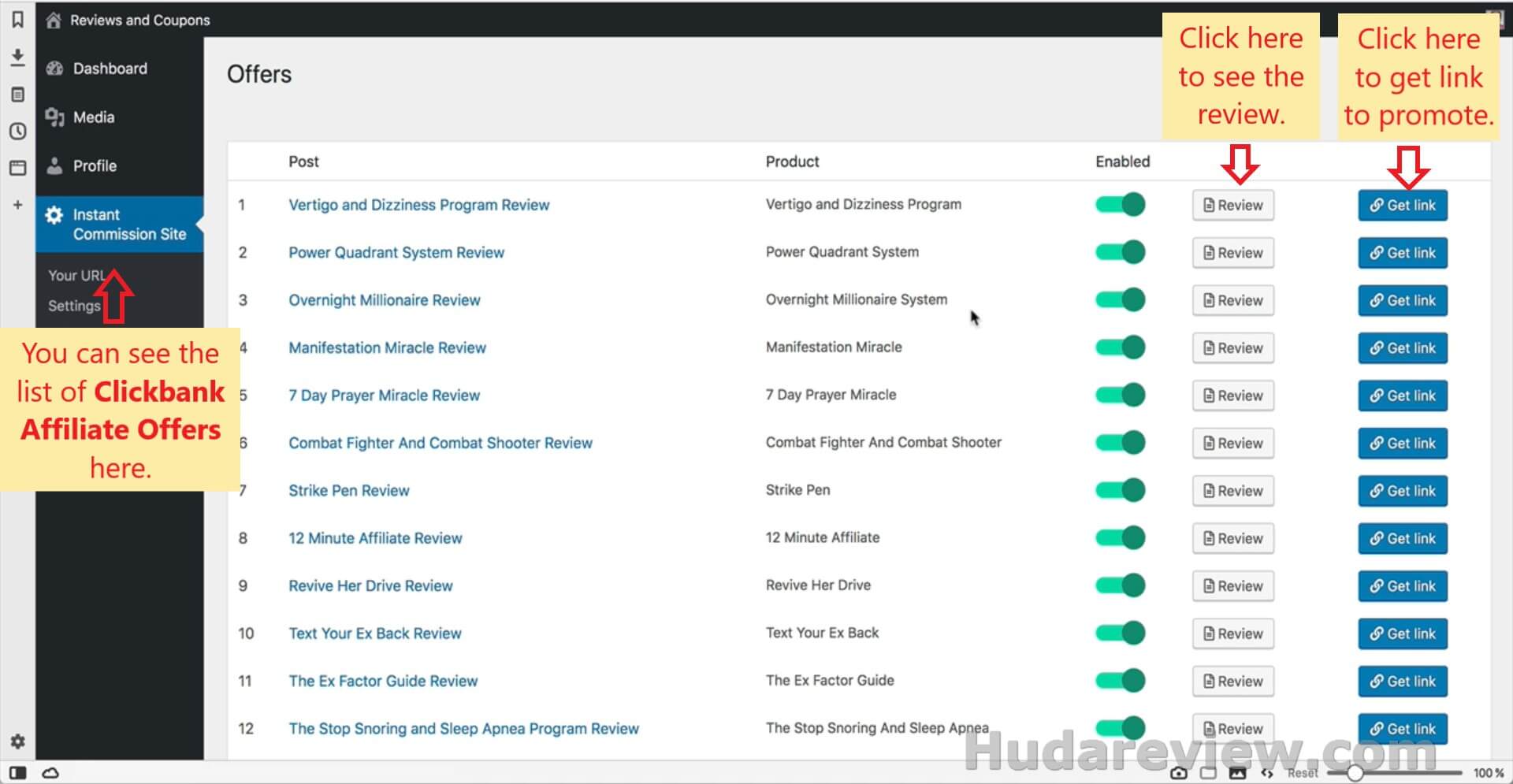Open Combat Fighter And Combat Shooter Review
The image size is (1513, 784).
(x=441, y=443)
